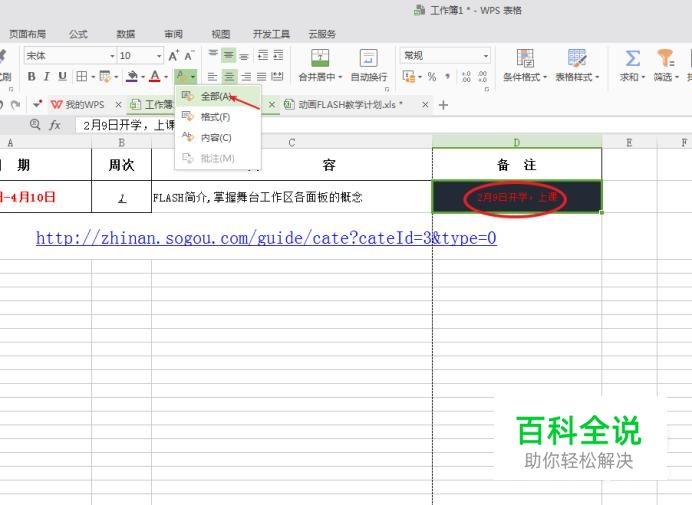Click the 求和 sigma sum icon

point(632,58)
